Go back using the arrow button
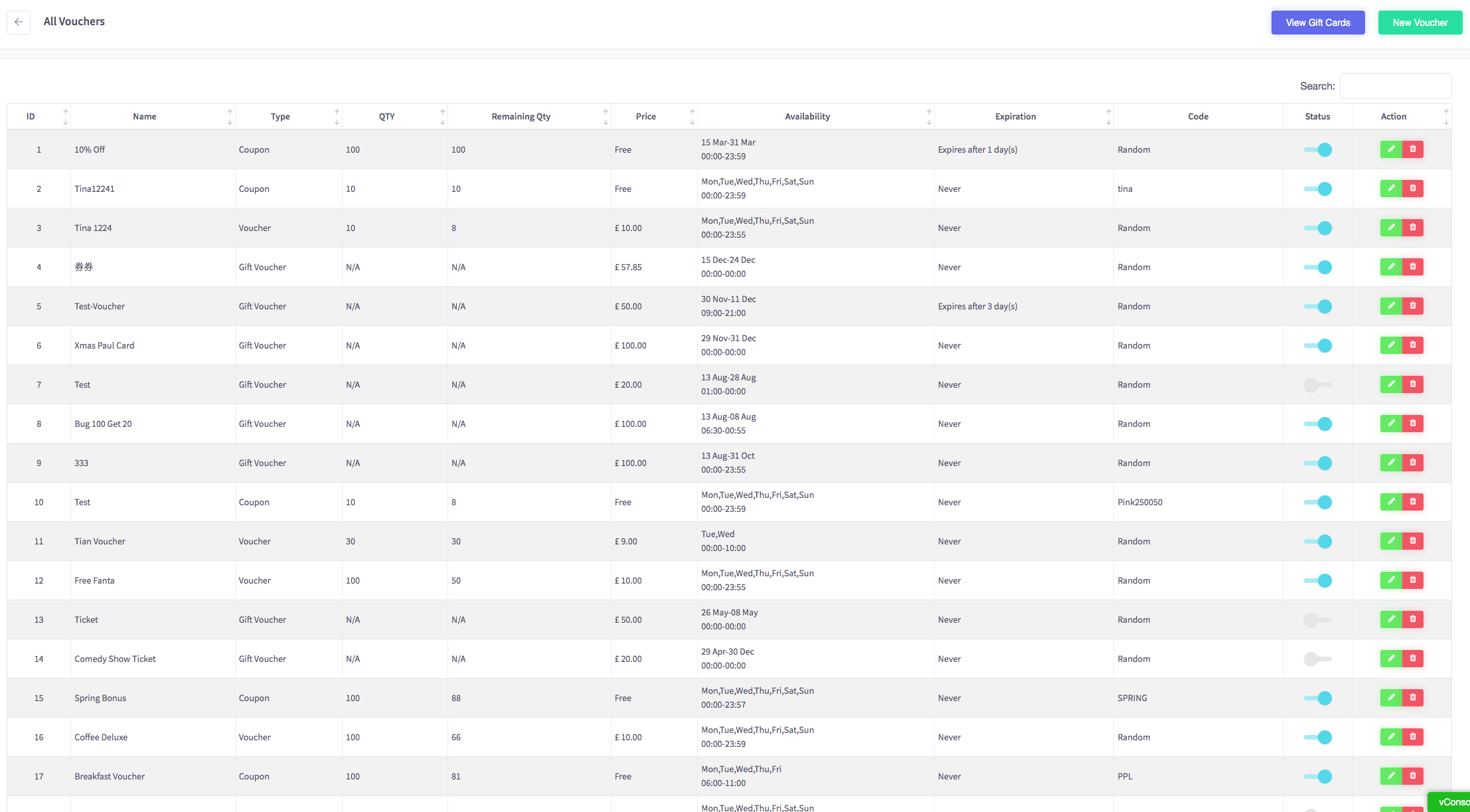1470x812 pixels. (19, 22)
